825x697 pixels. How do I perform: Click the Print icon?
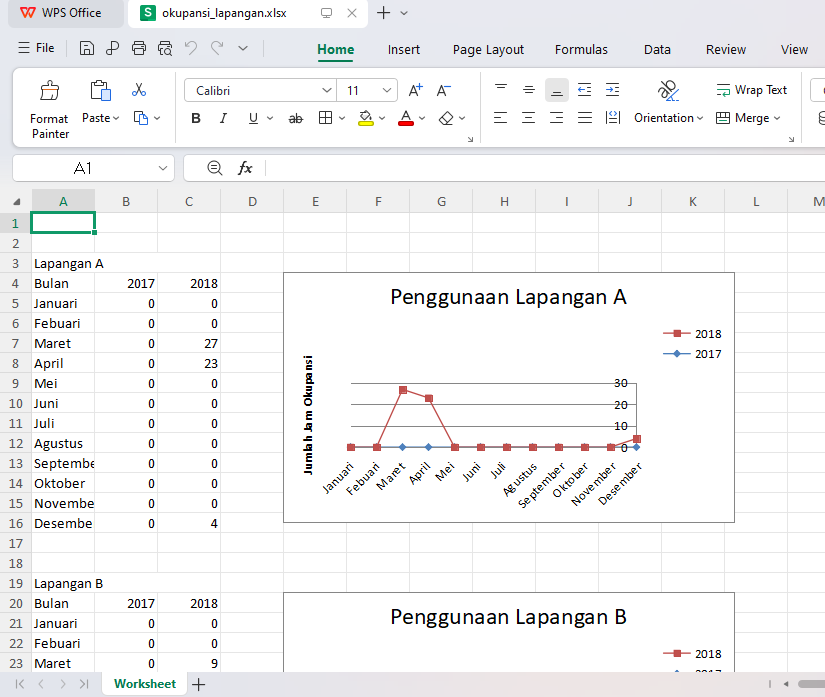tap(139, 48)
